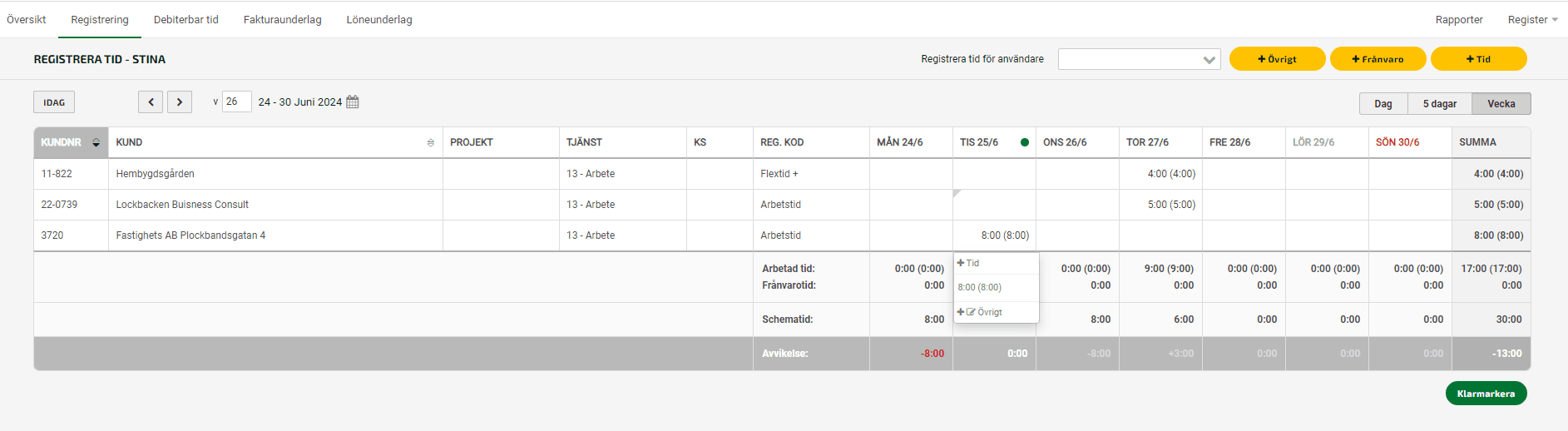Go to next week arrow
Screen dimensions: 1568x431
(x=180, y=102)
